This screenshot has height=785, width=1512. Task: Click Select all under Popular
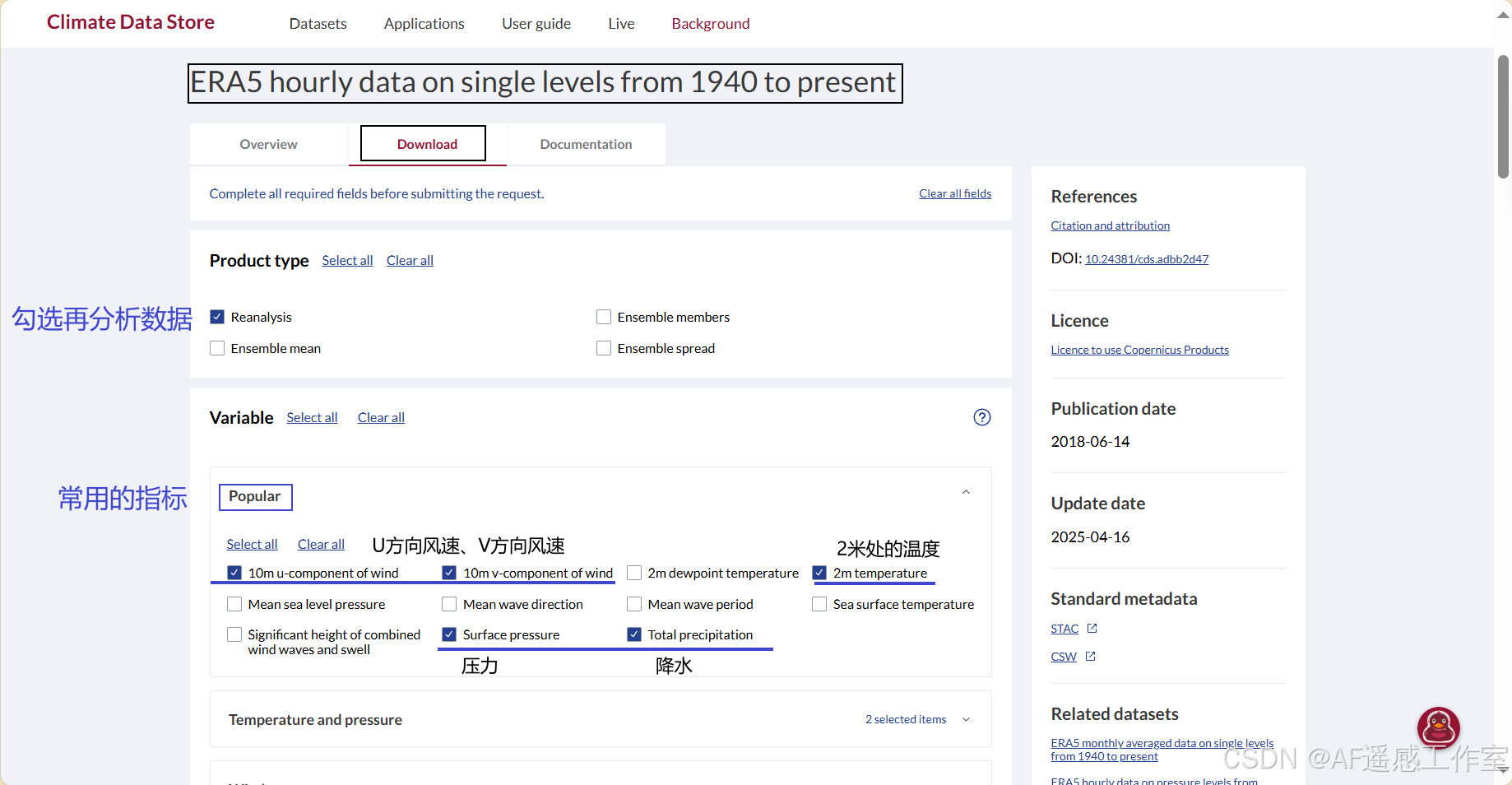pyautogui.click(x=252, y=544)
